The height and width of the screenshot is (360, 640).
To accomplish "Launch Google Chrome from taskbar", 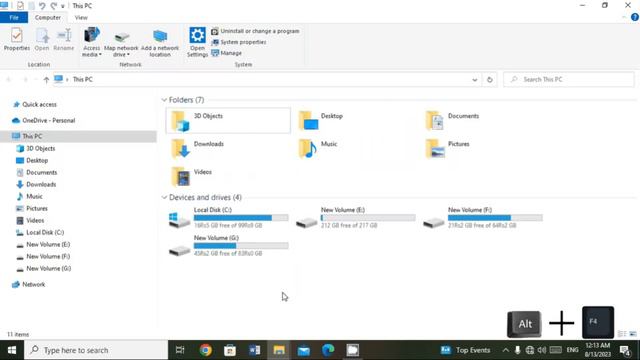I will [x=205, y=350].
